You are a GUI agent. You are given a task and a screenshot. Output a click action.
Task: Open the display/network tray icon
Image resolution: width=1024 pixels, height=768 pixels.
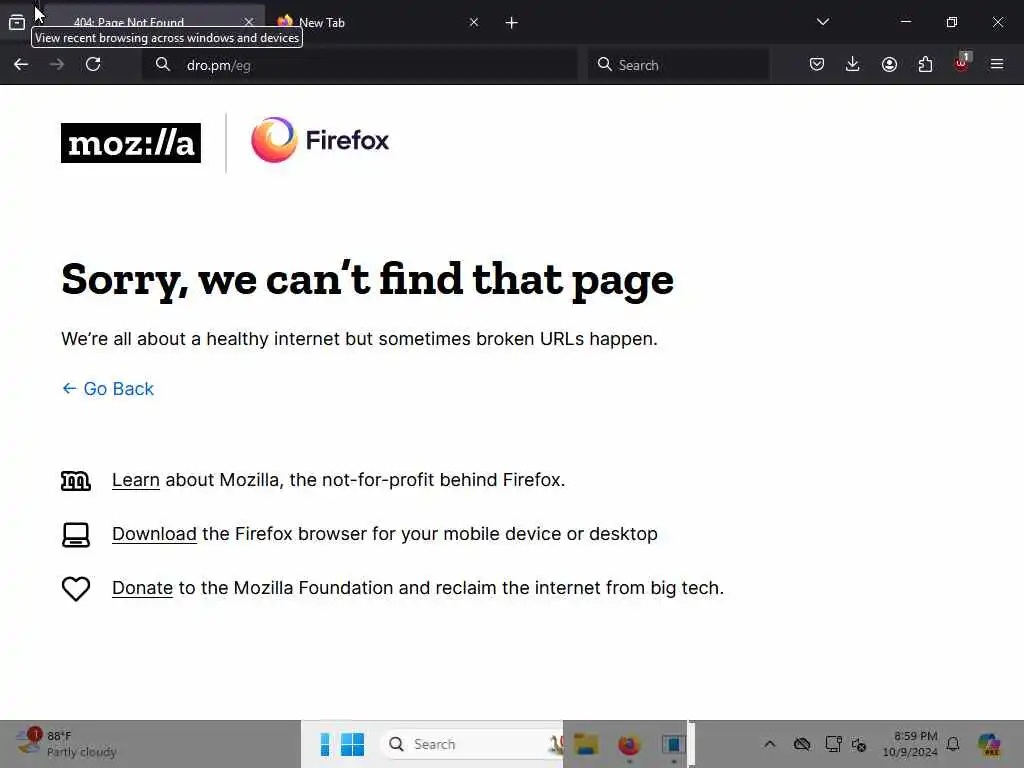tap(833, 744)
